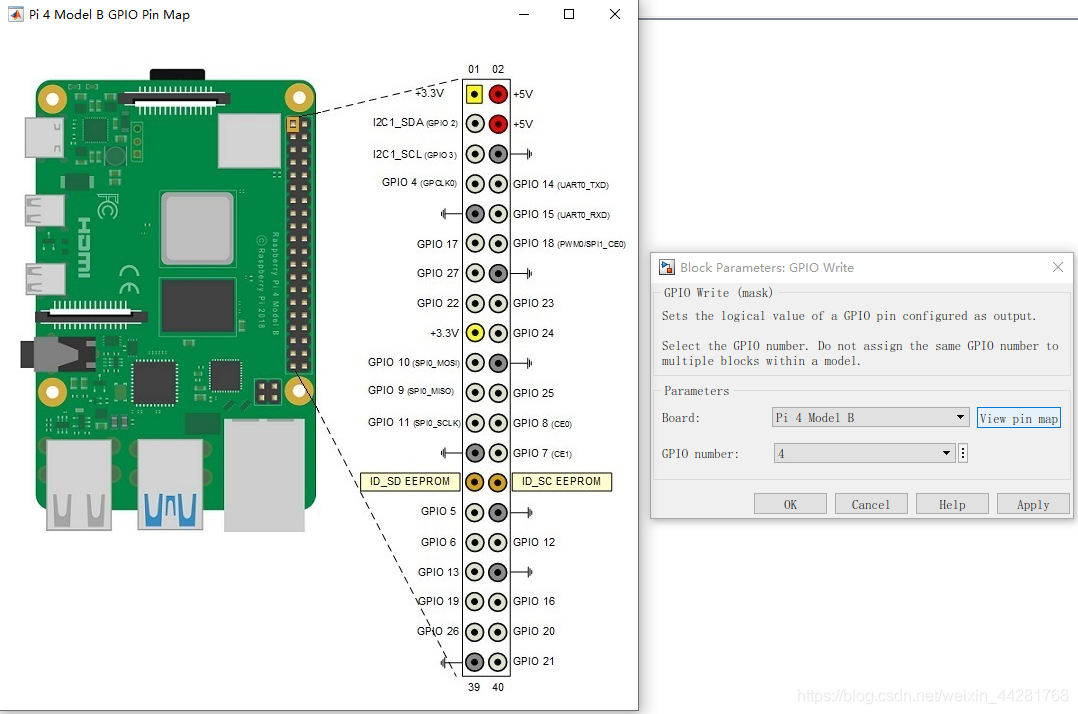Close the Block Parameters dialog
Image resolution: width=1078 pixels, height=714 pixels.
coord(1058,267)
